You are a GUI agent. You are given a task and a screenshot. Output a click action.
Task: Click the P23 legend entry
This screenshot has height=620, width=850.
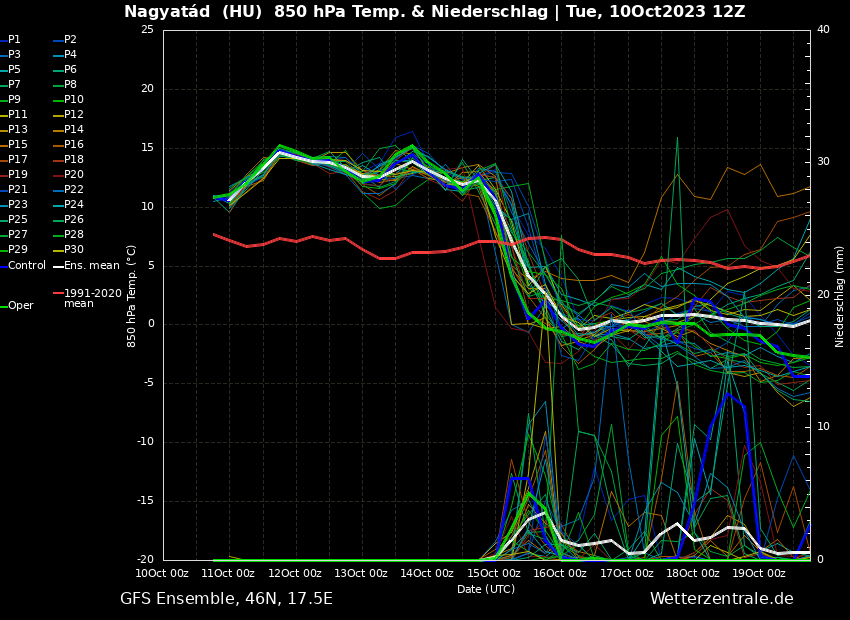18,205
